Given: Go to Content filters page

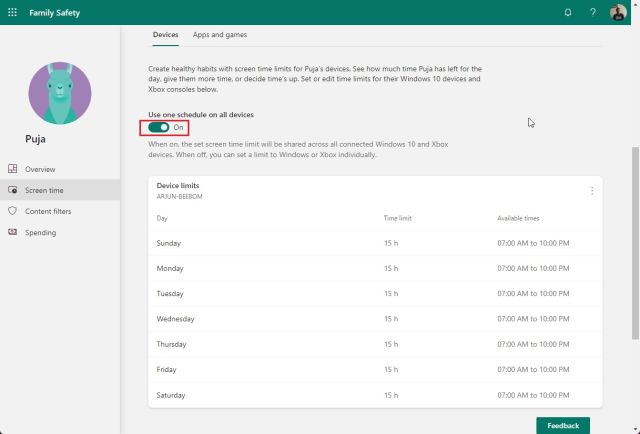Looking at the screenshot, I should pyautogui.click(x=60, y=211).
